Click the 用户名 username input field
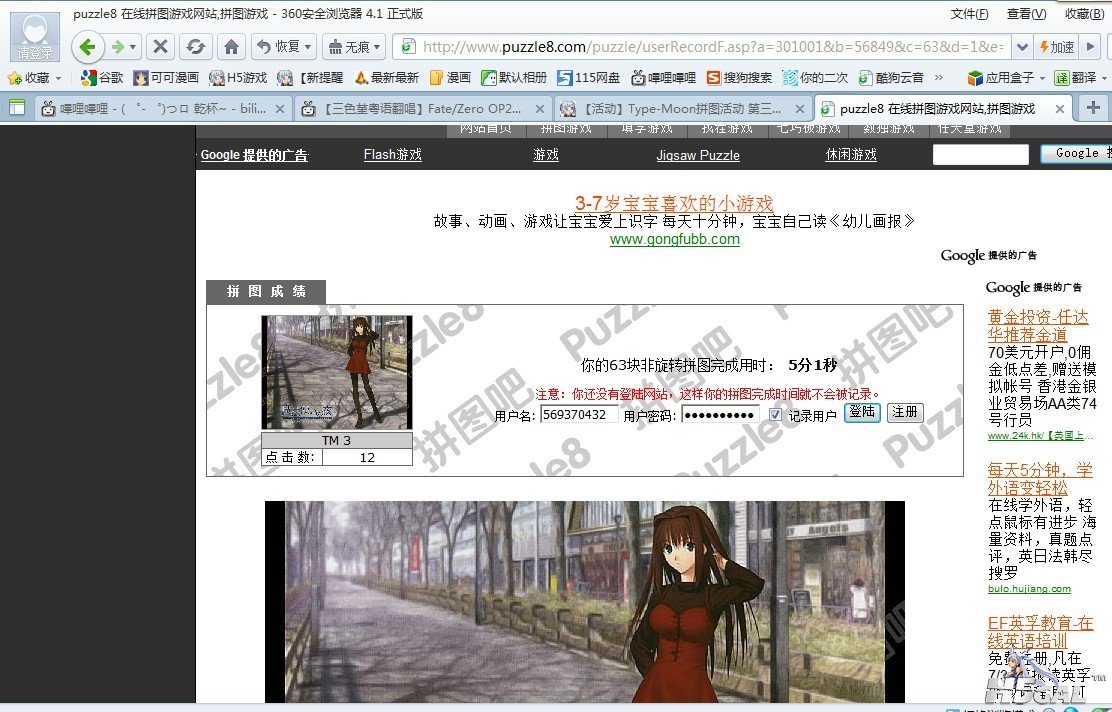 (579, 415)
